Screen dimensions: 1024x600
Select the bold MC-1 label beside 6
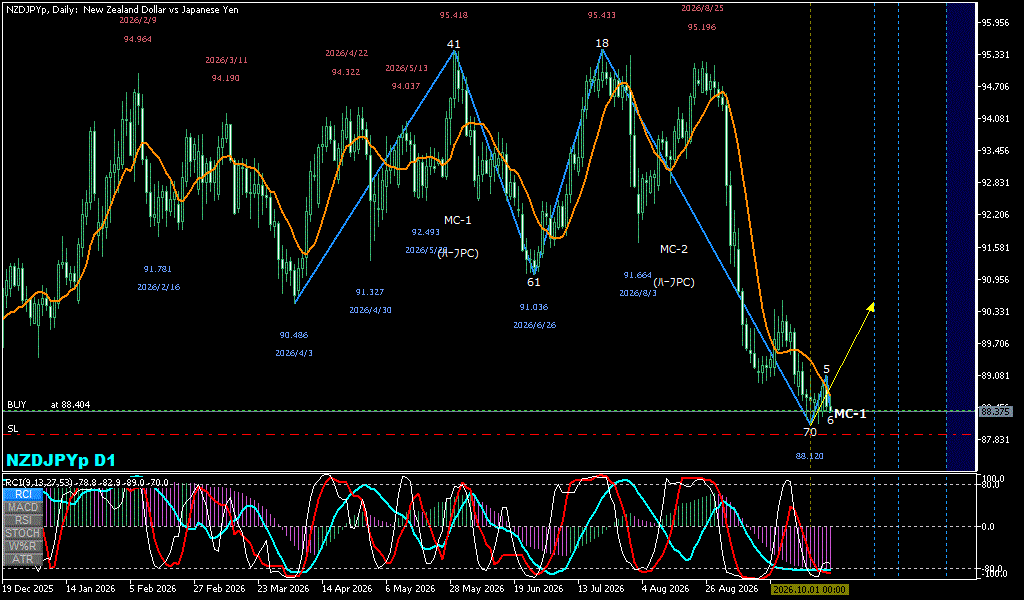pos(850,414)
